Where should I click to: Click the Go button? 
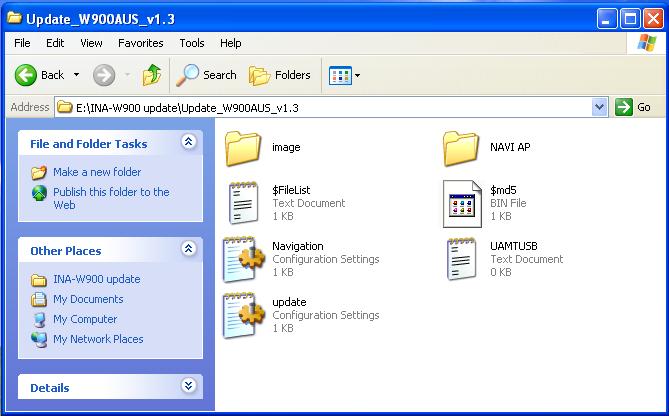(x=633, y=107)
